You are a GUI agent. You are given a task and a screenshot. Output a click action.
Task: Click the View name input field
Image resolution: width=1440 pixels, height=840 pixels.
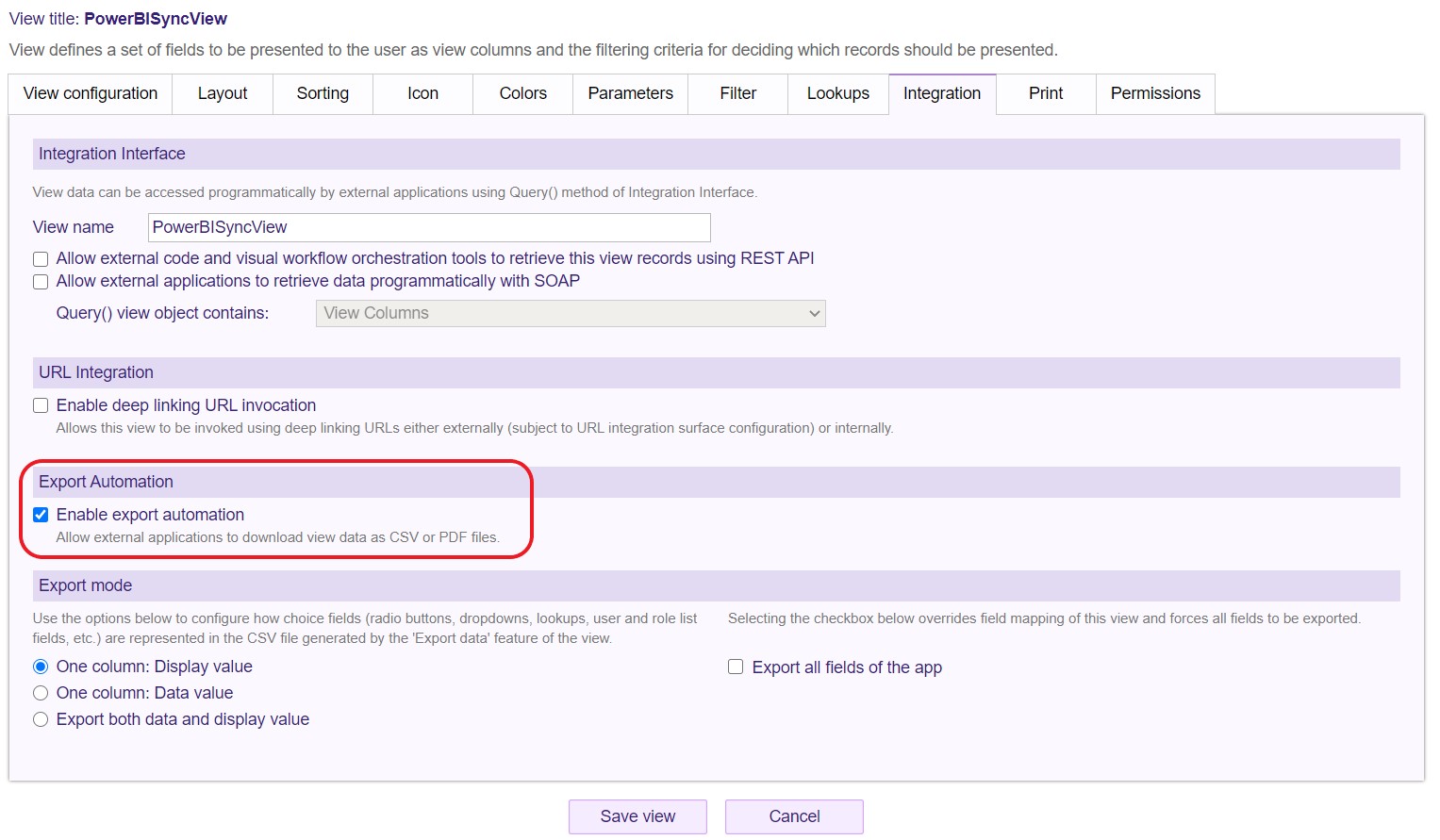tap(429, 227)
